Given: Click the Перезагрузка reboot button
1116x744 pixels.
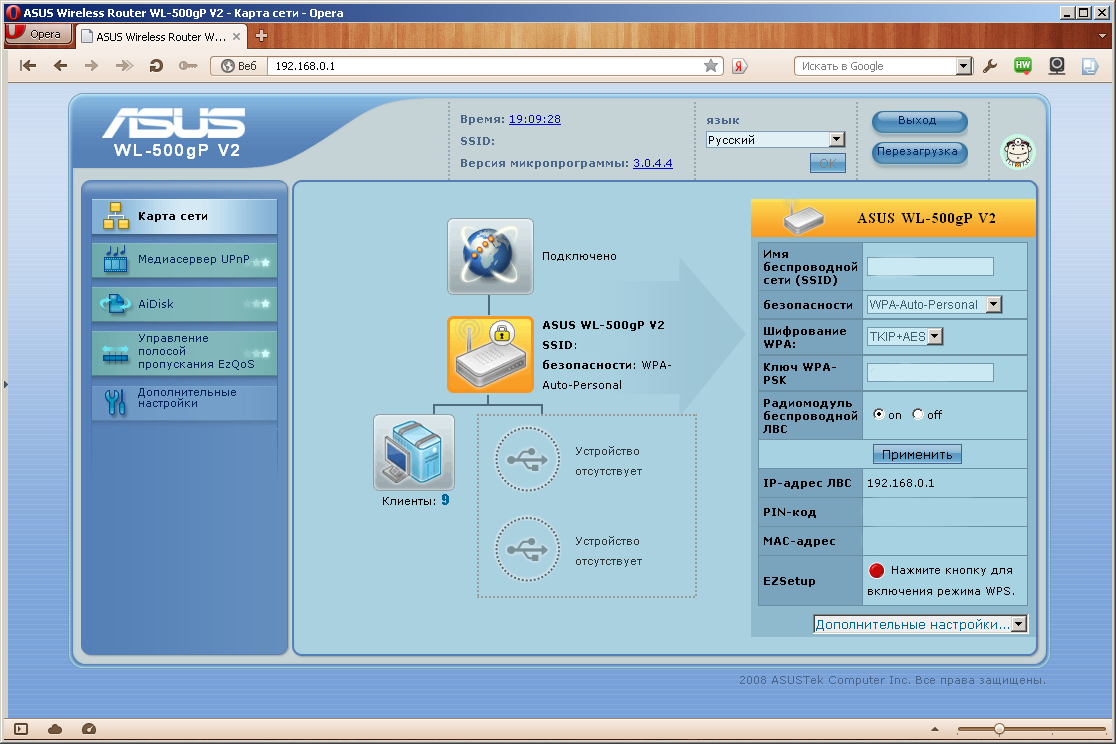Looking at the screenshot, I should (x=919, y=152).
